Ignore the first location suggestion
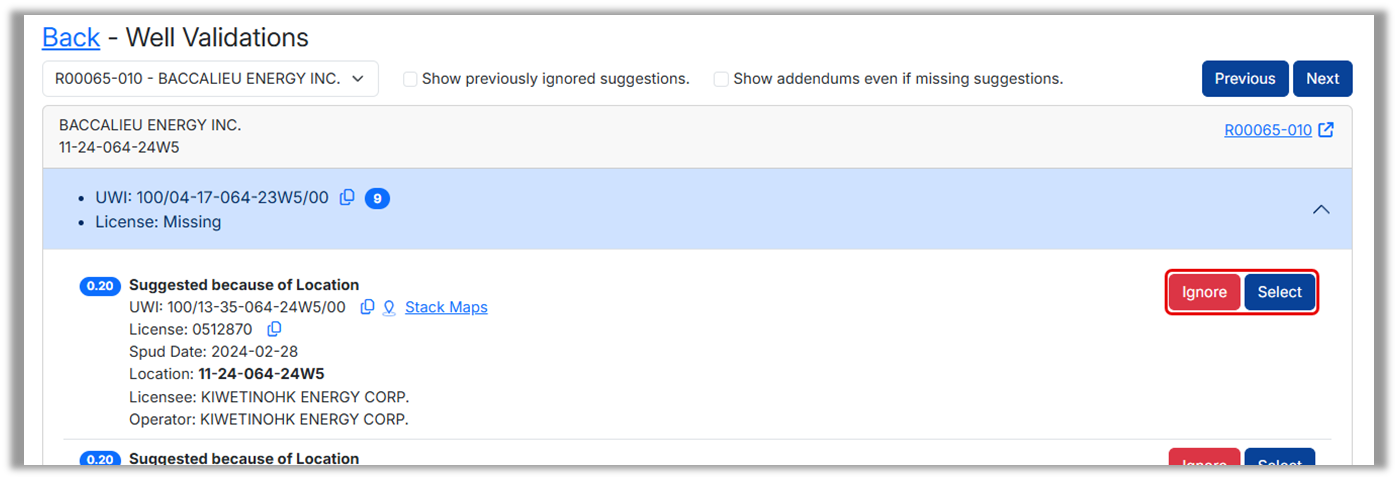Viewport: 1398px width, 480px height. (x=1204, y=292)
